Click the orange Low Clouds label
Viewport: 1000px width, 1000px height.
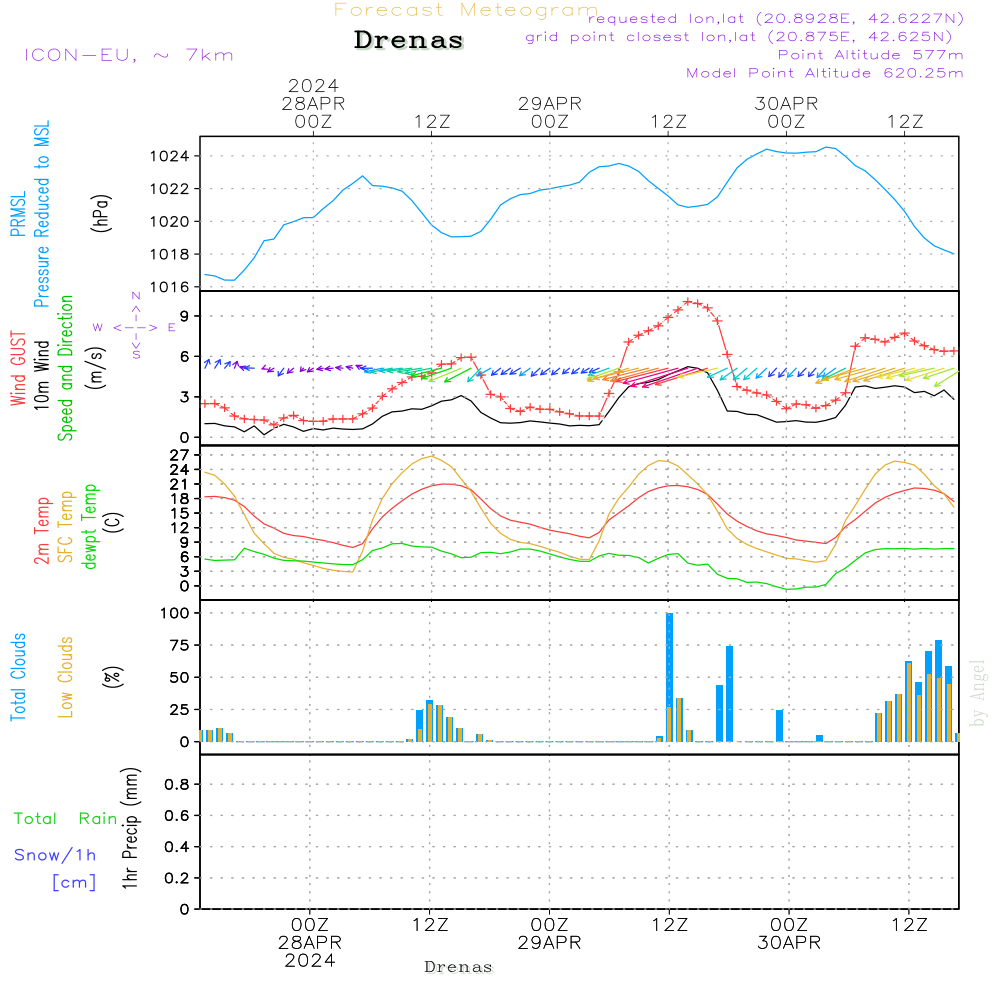66,676
